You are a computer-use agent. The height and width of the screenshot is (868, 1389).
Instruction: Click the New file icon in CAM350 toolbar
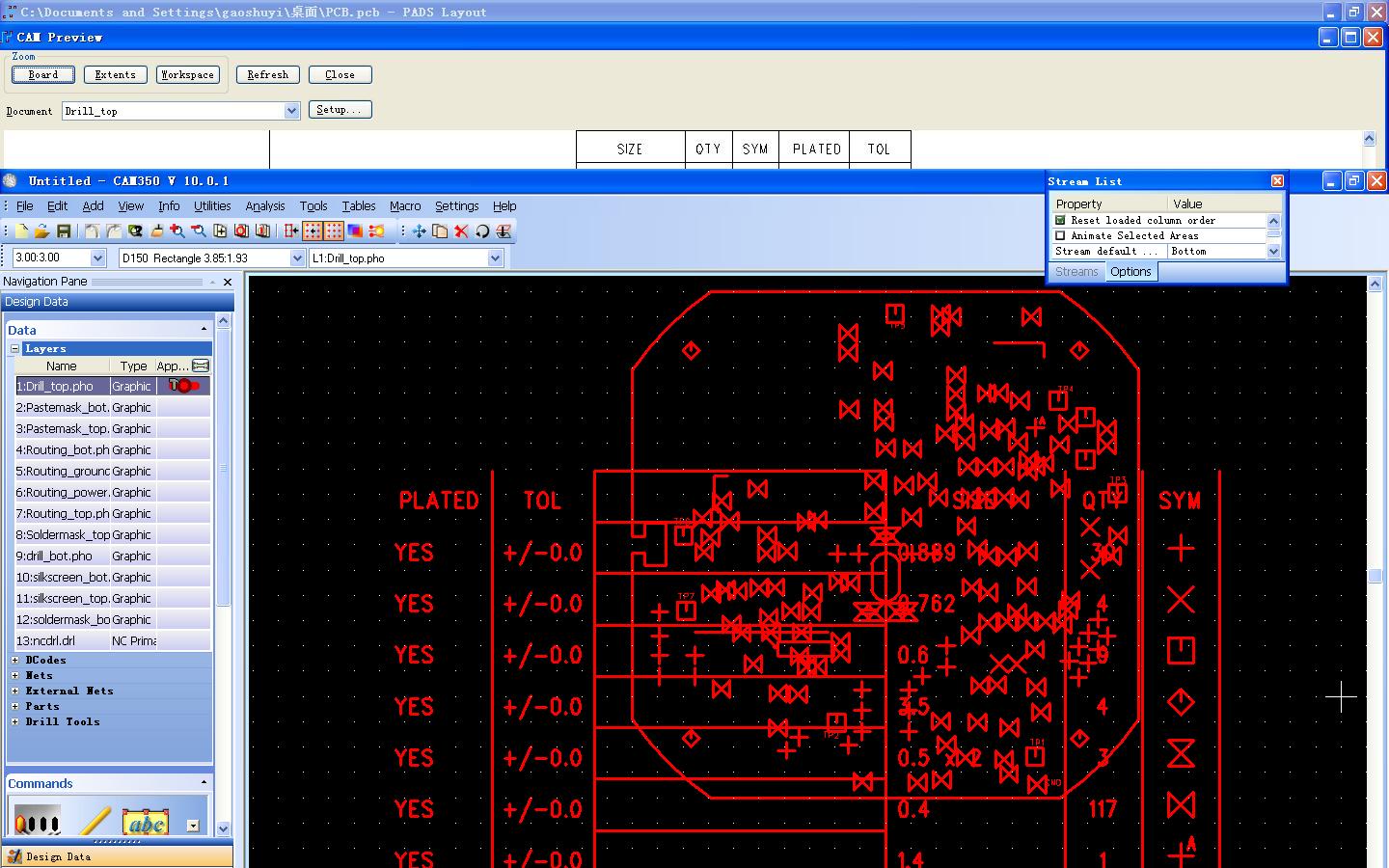pyautogui.click(x=22, y=231)
